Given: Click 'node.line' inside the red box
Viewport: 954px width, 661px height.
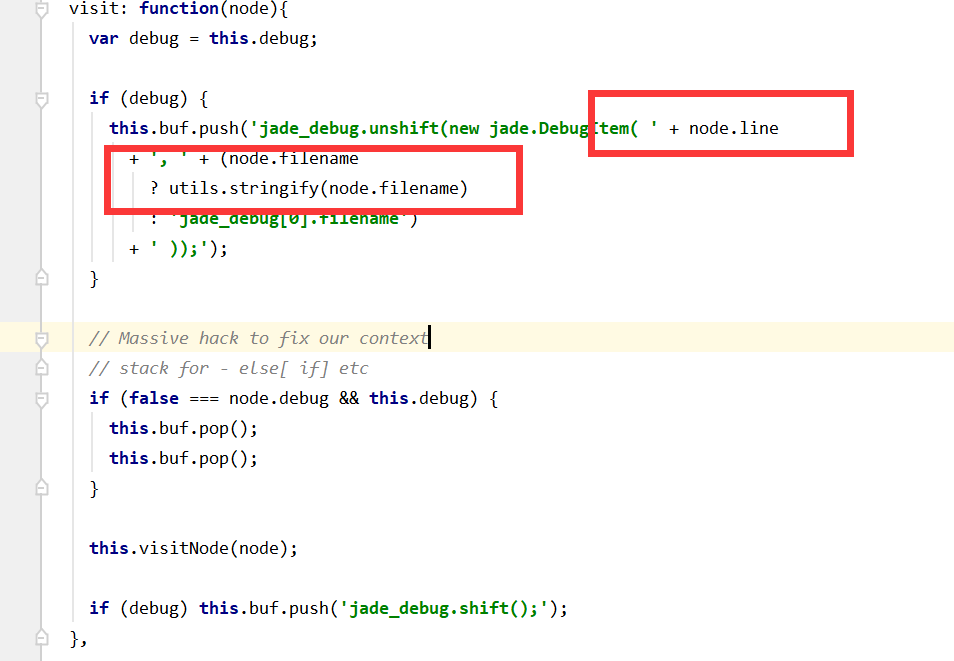Looking at the screenshot, I should click(733, 128).
